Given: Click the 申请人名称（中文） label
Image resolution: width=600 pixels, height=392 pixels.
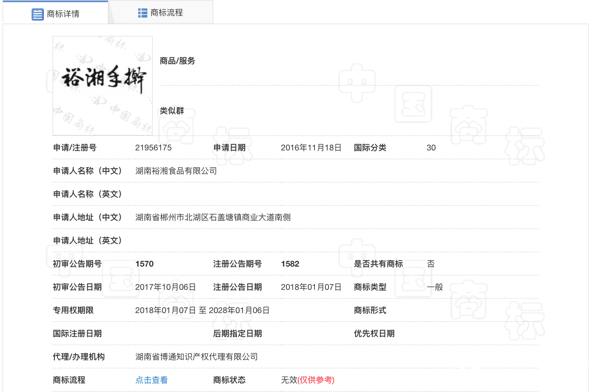Looking at the screenshot, I should click(x=87, y=171).
